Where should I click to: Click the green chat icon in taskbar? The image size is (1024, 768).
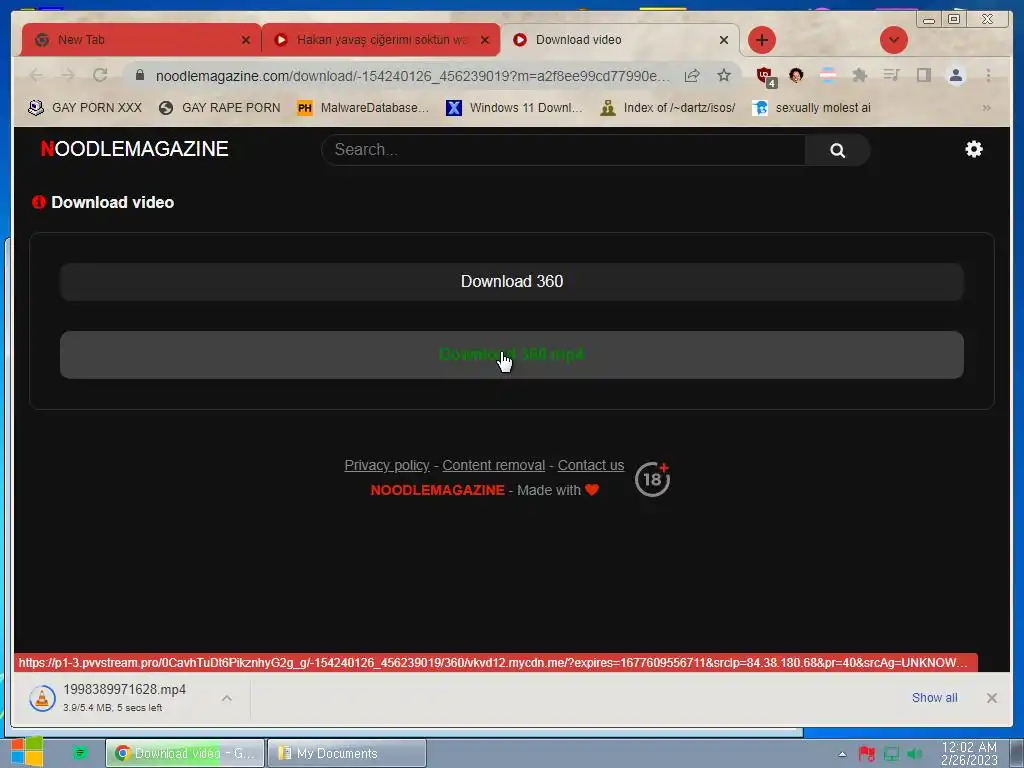pyautogui.click(x=80, y=753)
